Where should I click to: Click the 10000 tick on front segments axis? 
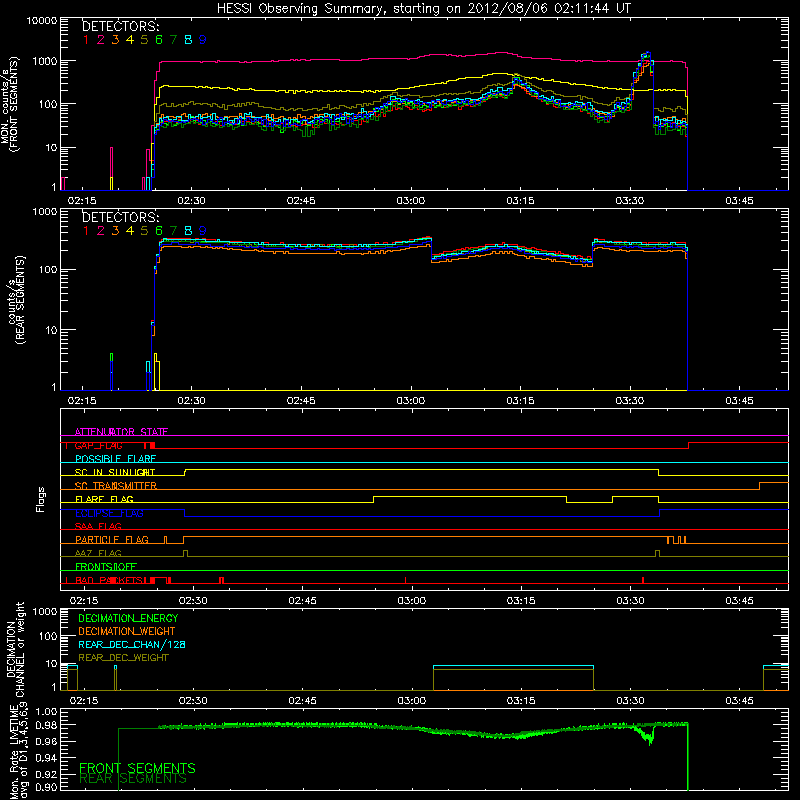(41, 20)
